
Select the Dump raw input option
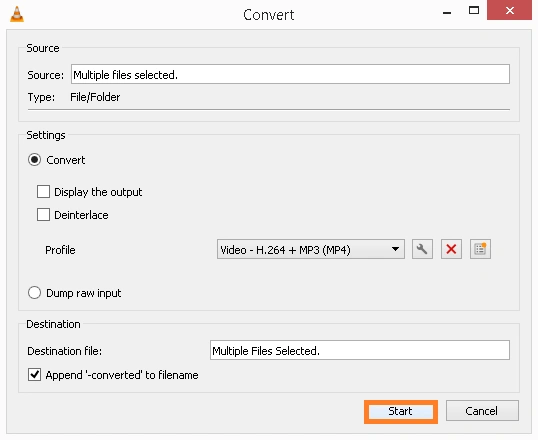(x=34, y=293)
